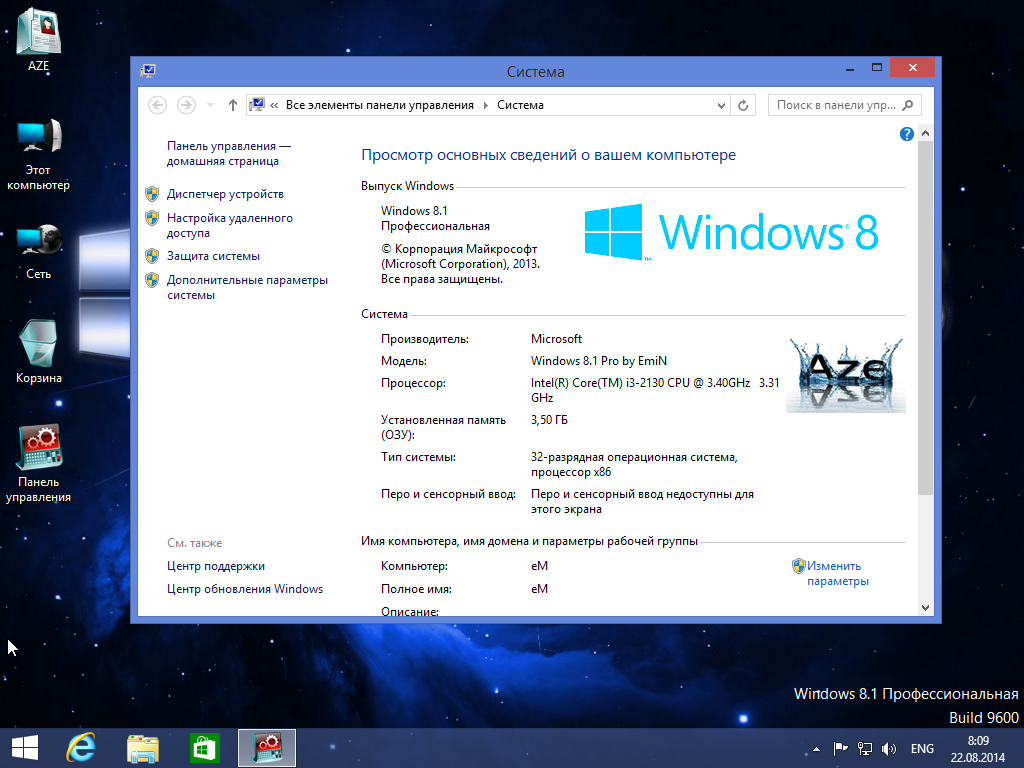The image size is (1024, 768).
Task: Open the Start button on the taskbar
Action: tap(25, 748)
